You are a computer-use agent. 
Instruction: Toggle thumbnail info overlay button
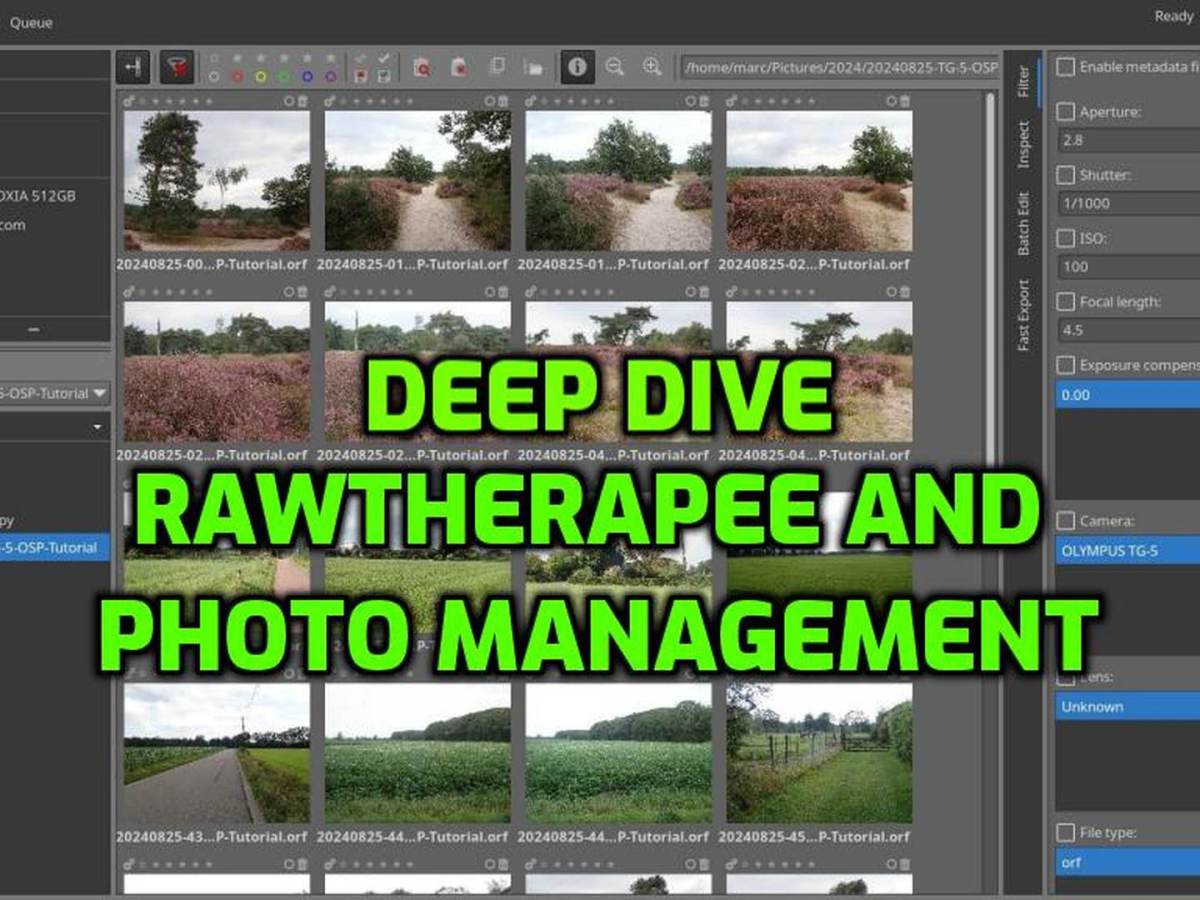click(x=577, y=67)
